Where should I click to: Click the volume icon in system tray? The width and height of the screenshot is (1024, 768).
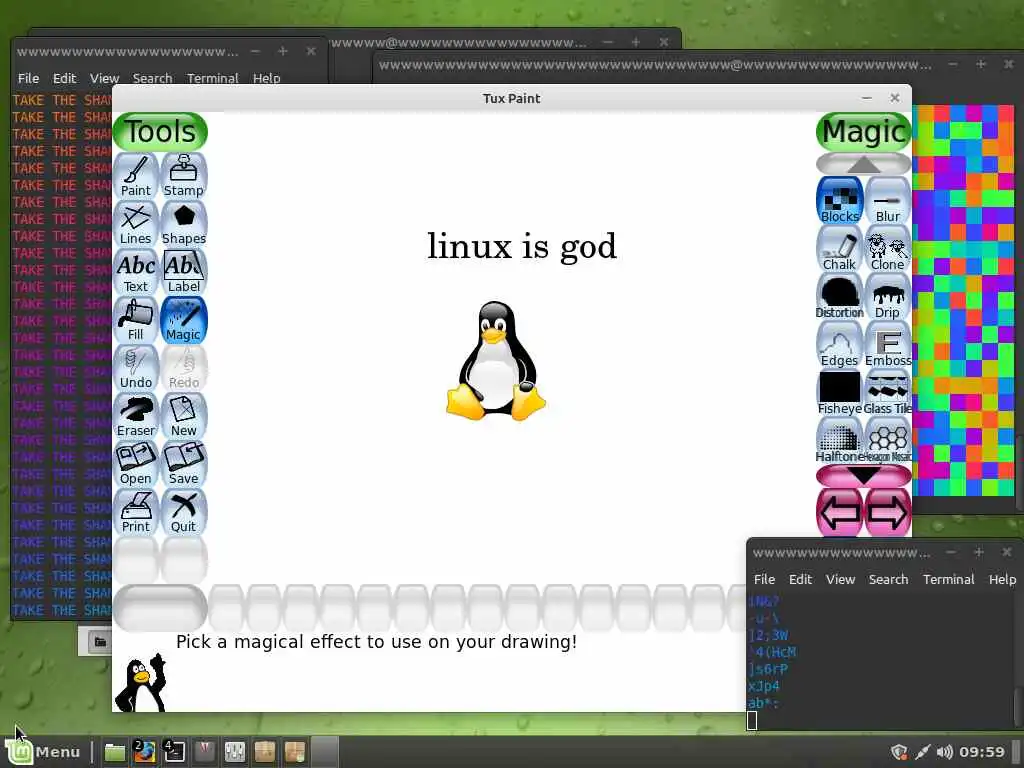coord(944,752)
